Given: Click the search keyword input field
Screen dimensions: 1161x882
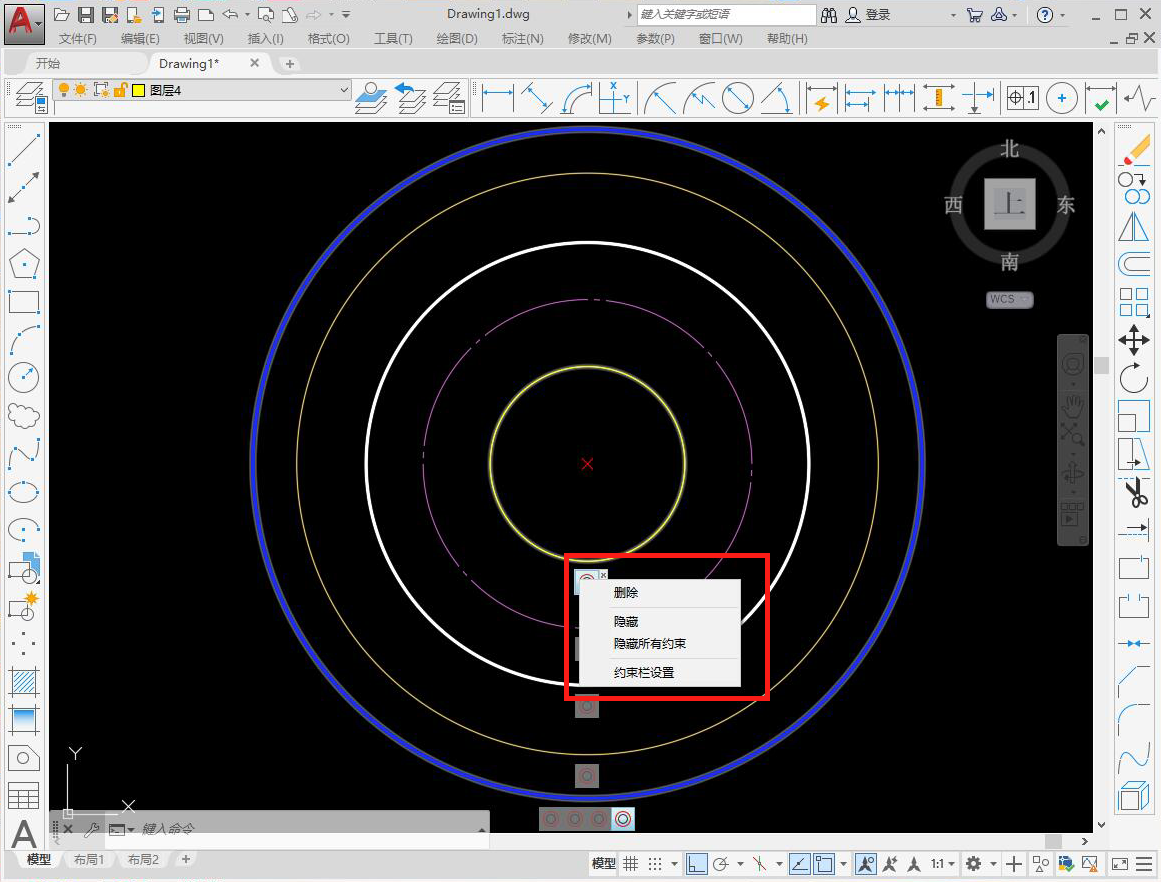Looking at the screenshot, I should click(x=726, y=15).
